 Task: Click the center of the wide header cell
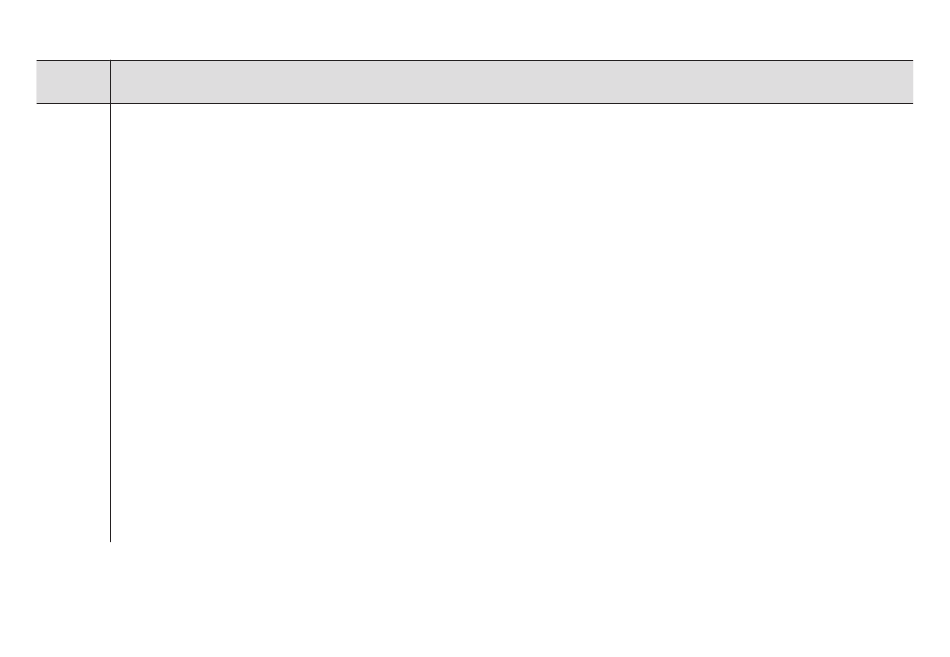512,82
